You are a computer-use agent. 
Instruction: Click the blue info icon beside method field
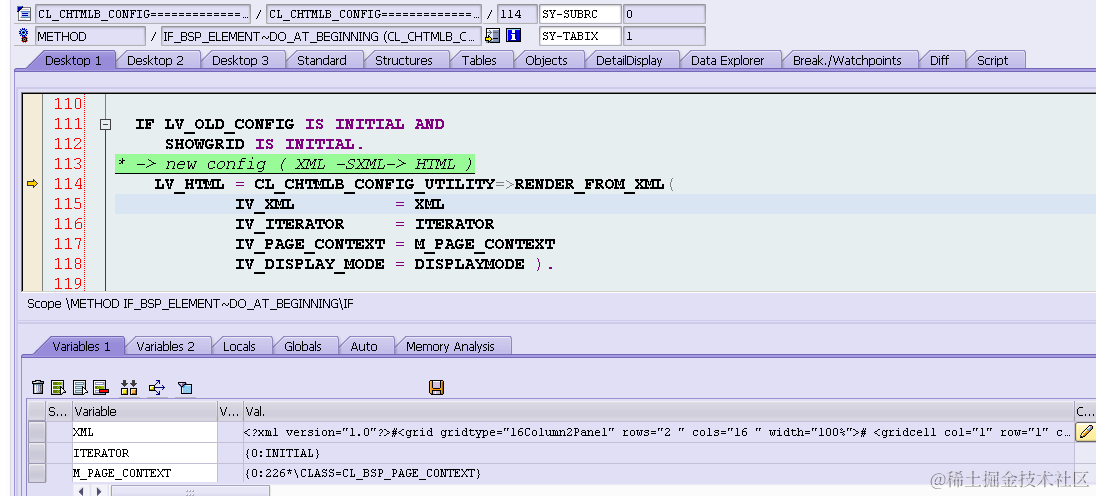coord(514,36)
